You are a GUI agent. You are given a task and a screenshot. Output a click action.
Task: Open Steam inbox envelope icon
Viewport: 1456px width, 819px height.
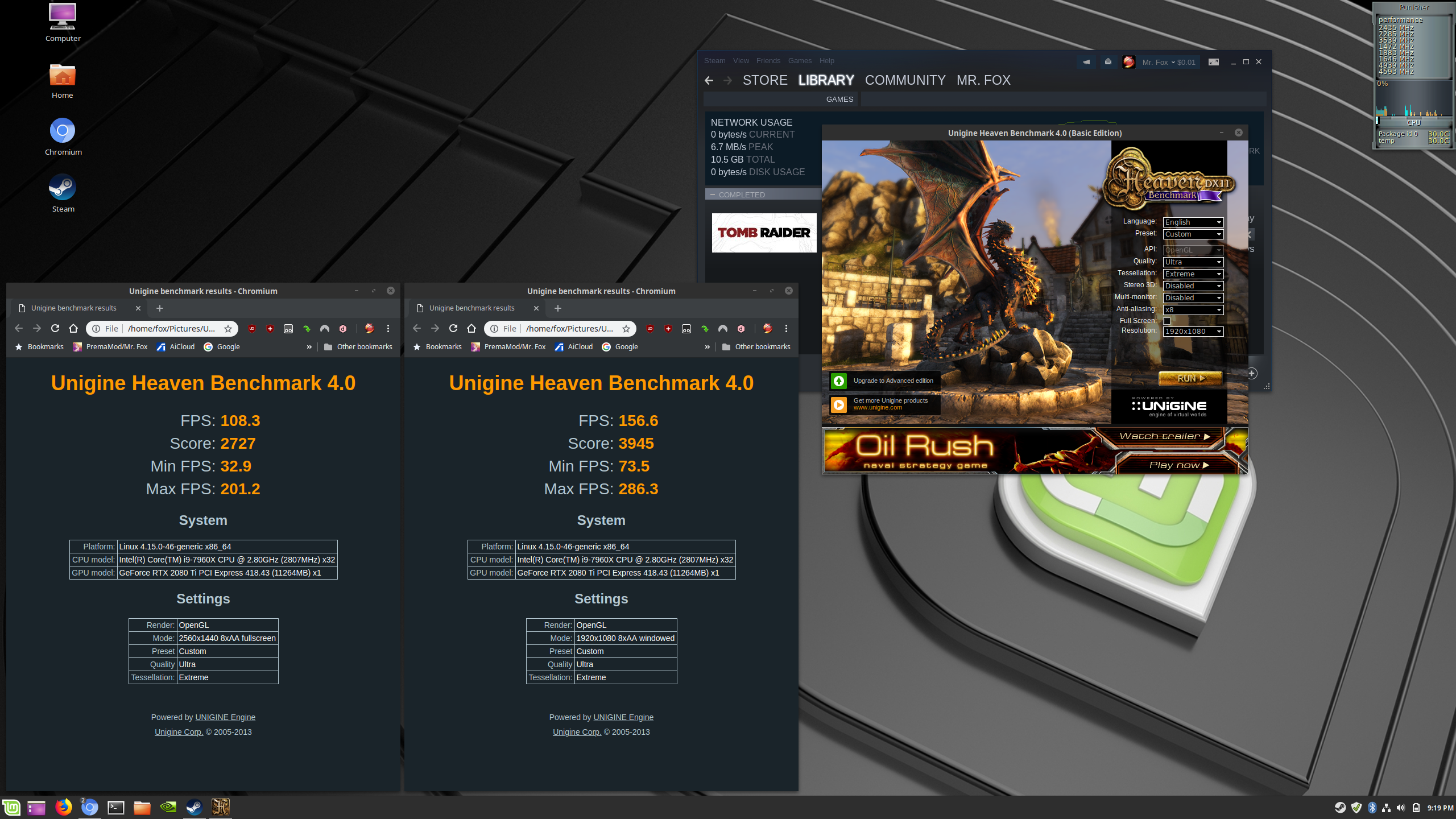[x=1108, y=62]
